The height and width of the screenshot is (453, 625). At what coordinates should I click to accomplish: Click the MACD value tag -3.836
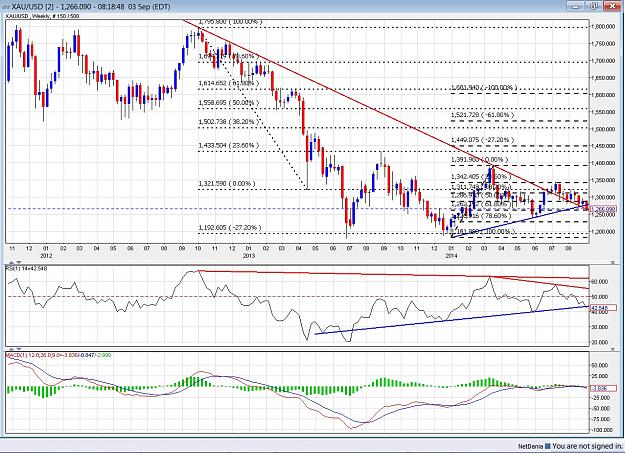[x=603, y=388]
